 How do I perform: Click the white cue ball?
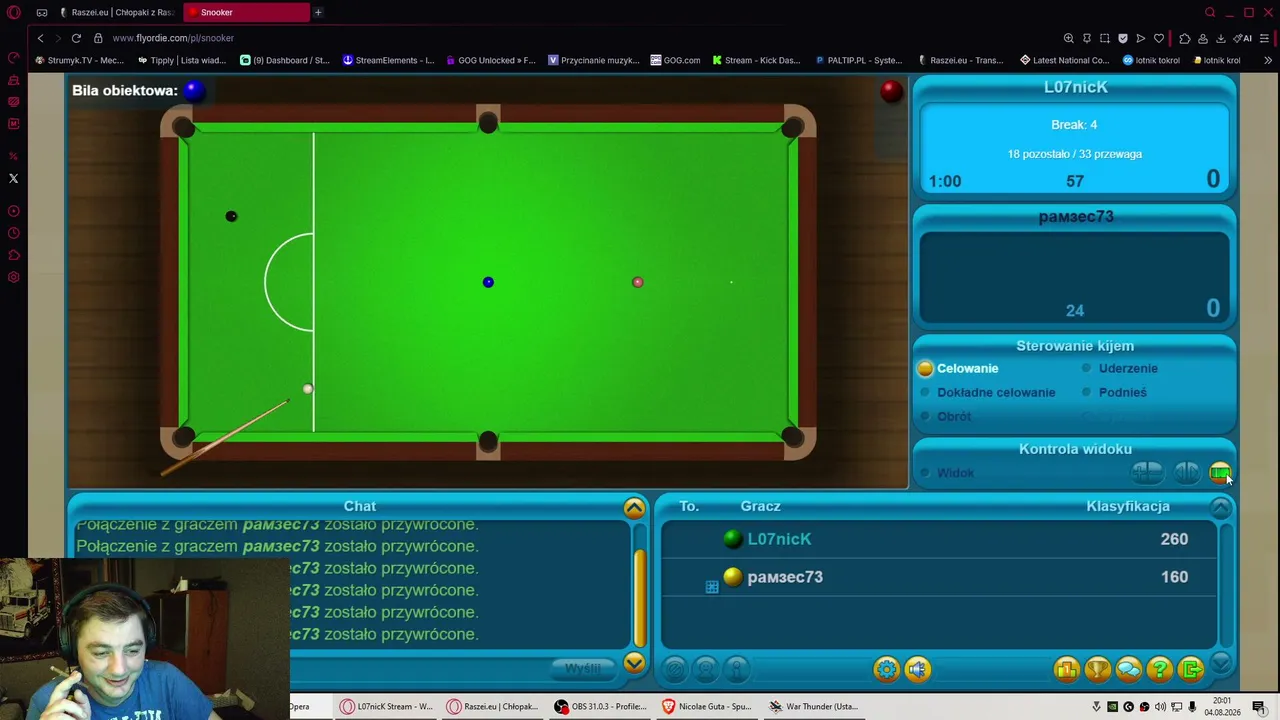(308, 389)
